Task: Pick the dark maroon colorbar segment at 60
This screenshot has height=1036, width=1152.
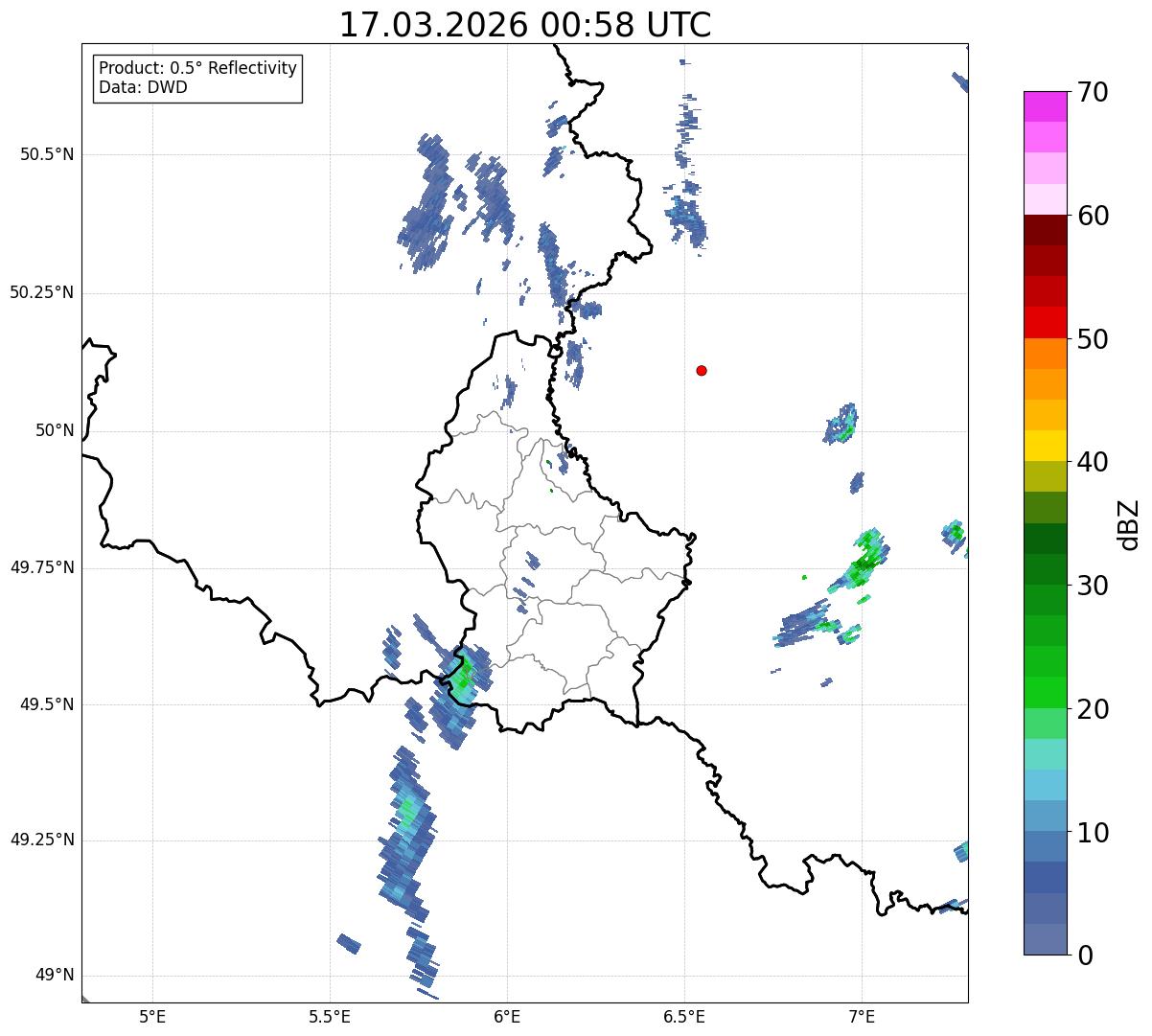Action: point(1045,230)
